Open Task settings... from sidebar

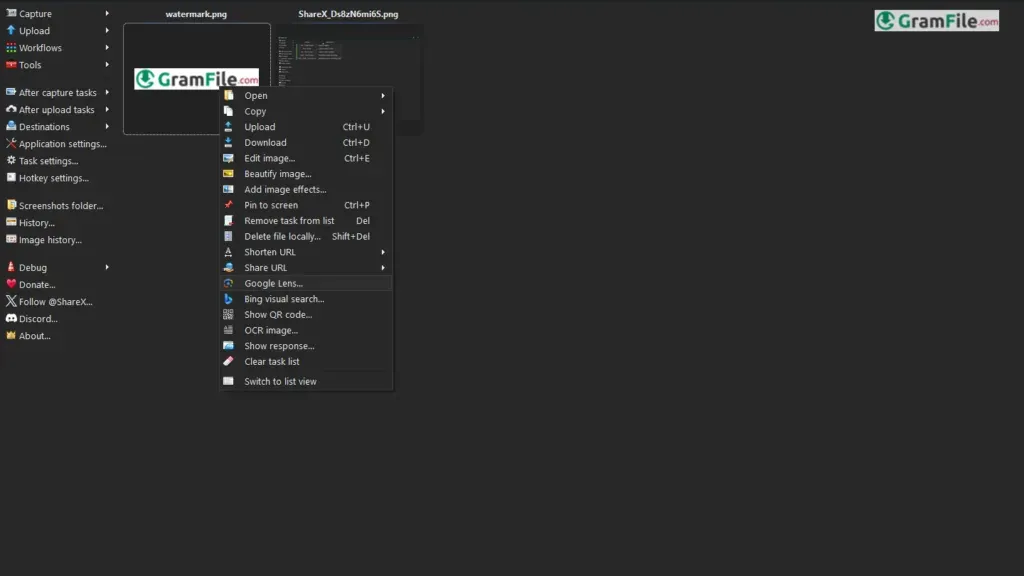pos(48,161)
